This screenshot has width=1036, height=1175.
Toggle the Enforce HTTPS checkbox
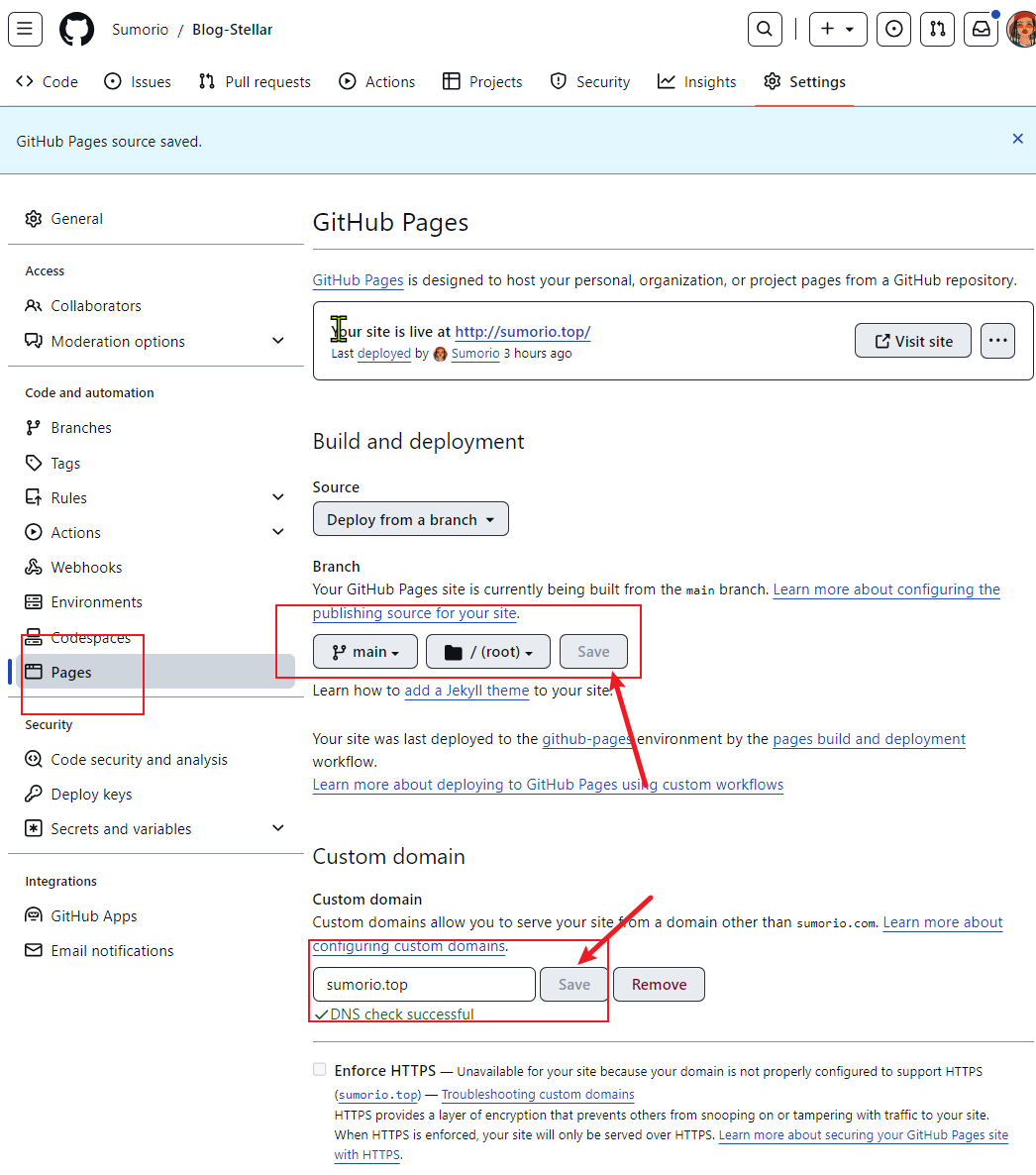[320, 1069]
